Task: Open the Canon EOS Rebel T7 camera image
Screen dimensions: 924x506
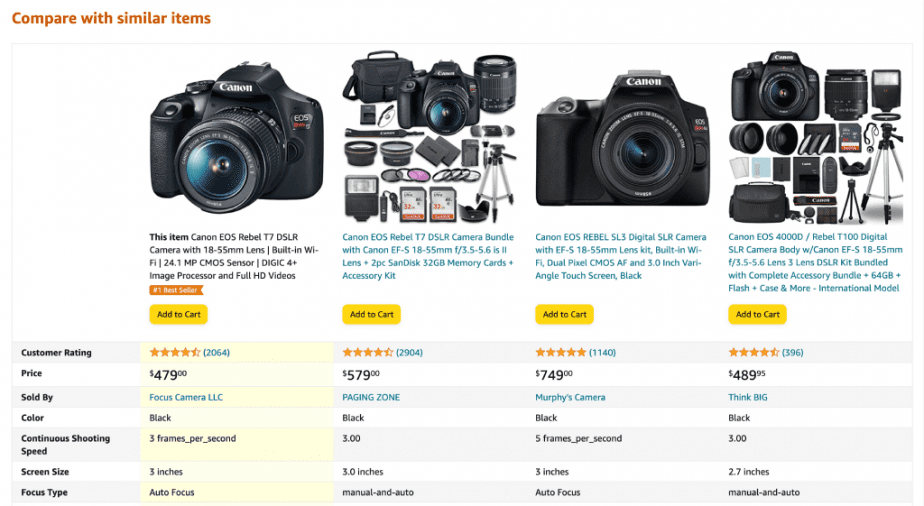Action: click(236, 138)
